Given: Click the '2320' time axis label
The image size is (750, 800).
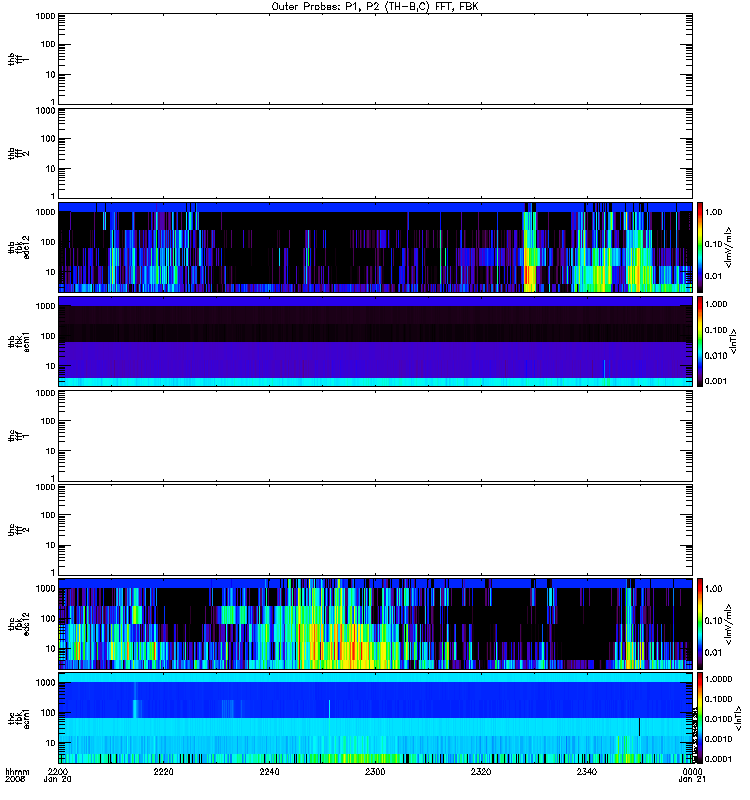Looking at the screenshot, I should click(481, 771).
